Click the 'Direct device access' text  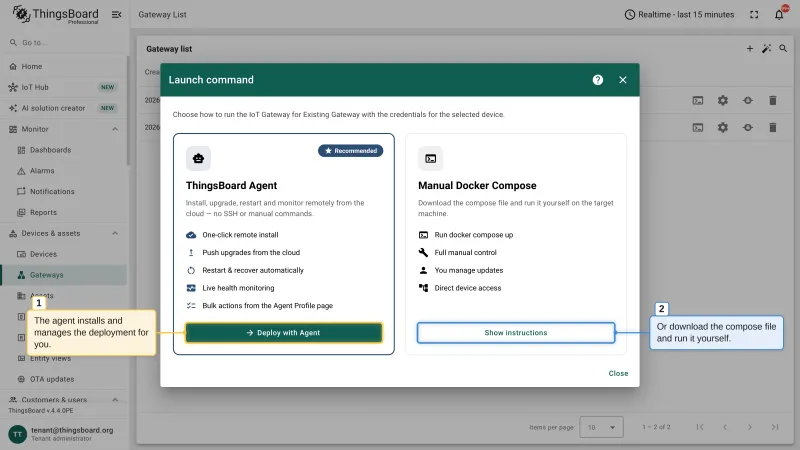[468, 288]
